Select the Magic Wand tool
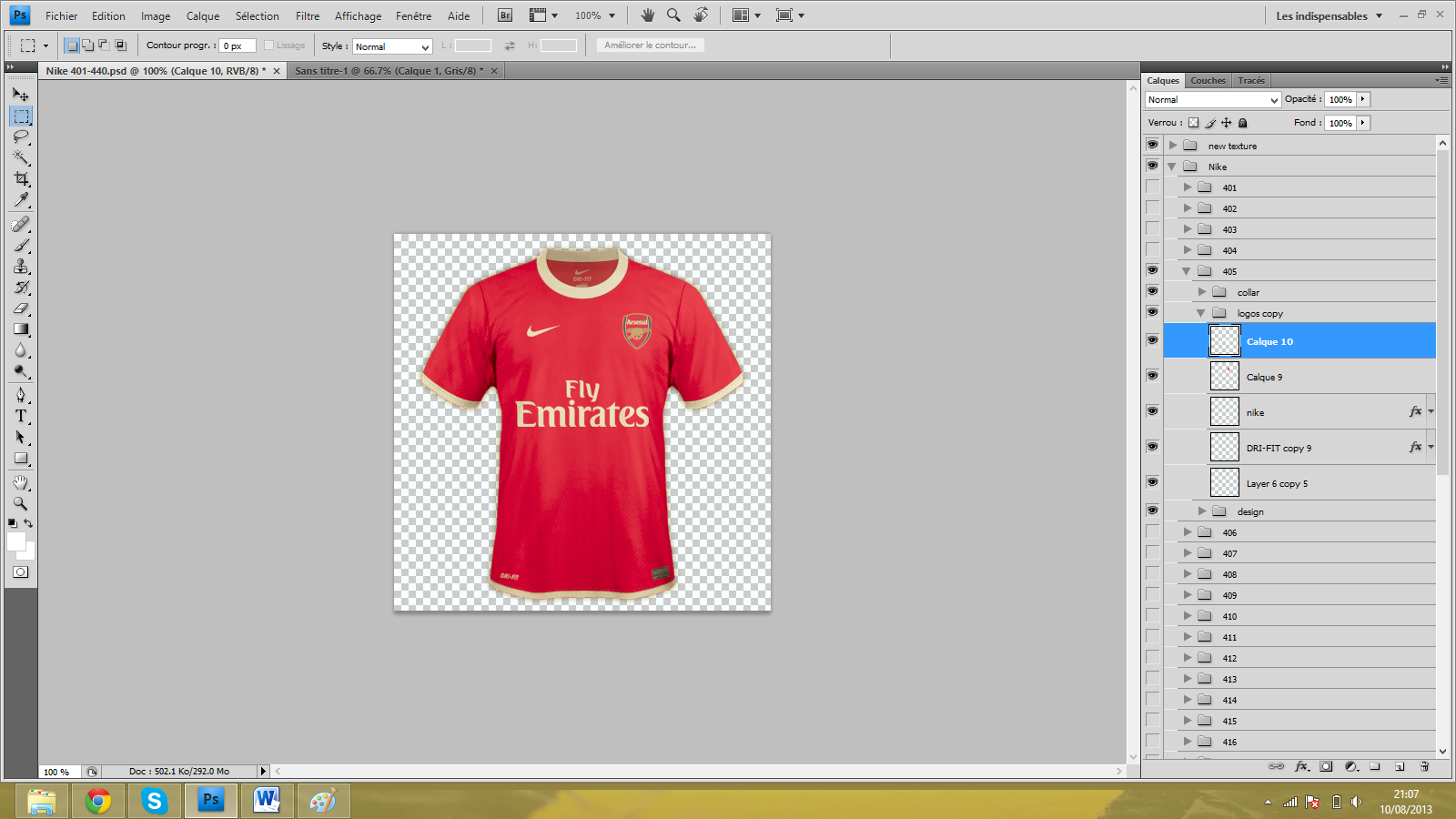 click(x=21, y=157)
